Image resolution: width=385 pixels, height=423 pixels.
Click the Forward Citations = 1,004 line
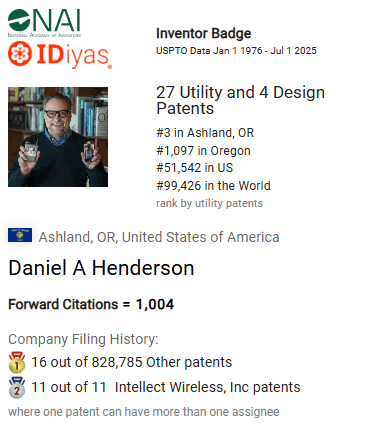pyautogui.click(x=91, y=304)
